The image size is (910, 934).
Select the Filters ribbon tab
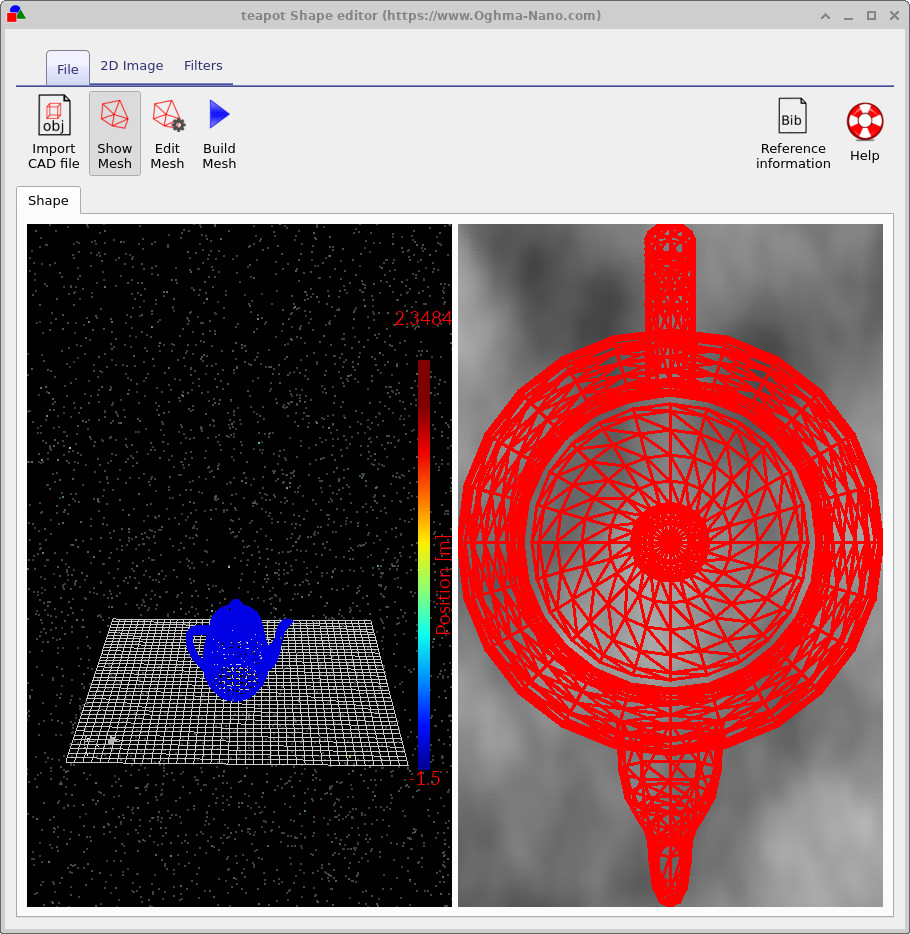(203, 66)
